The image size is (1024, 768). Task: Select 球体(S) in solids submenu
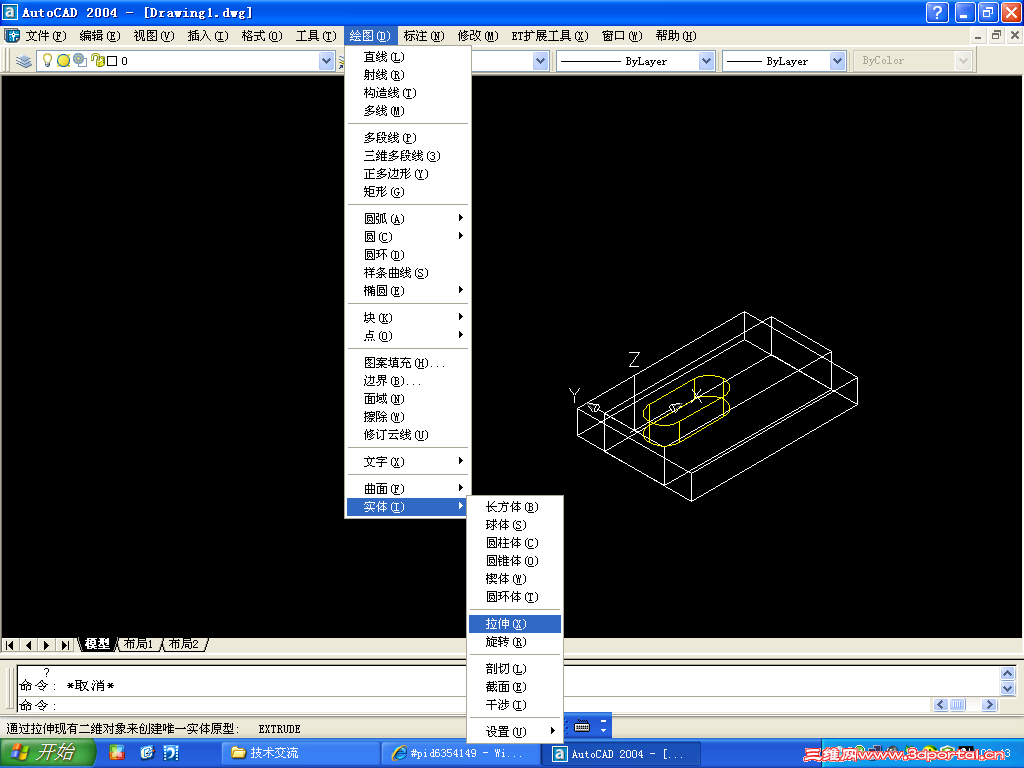515,525
